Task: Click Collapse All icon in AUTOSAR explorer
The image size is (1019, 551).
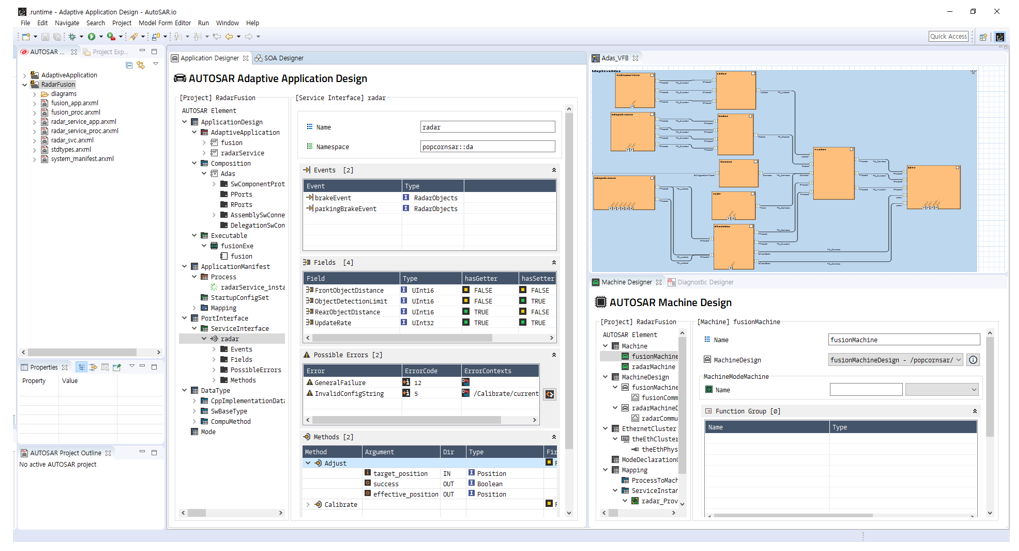Action: tap(129, 65)
